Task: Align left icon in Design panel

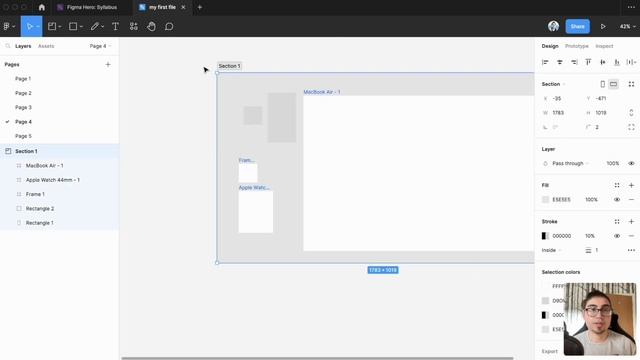Action: click(x=545, y=62)
